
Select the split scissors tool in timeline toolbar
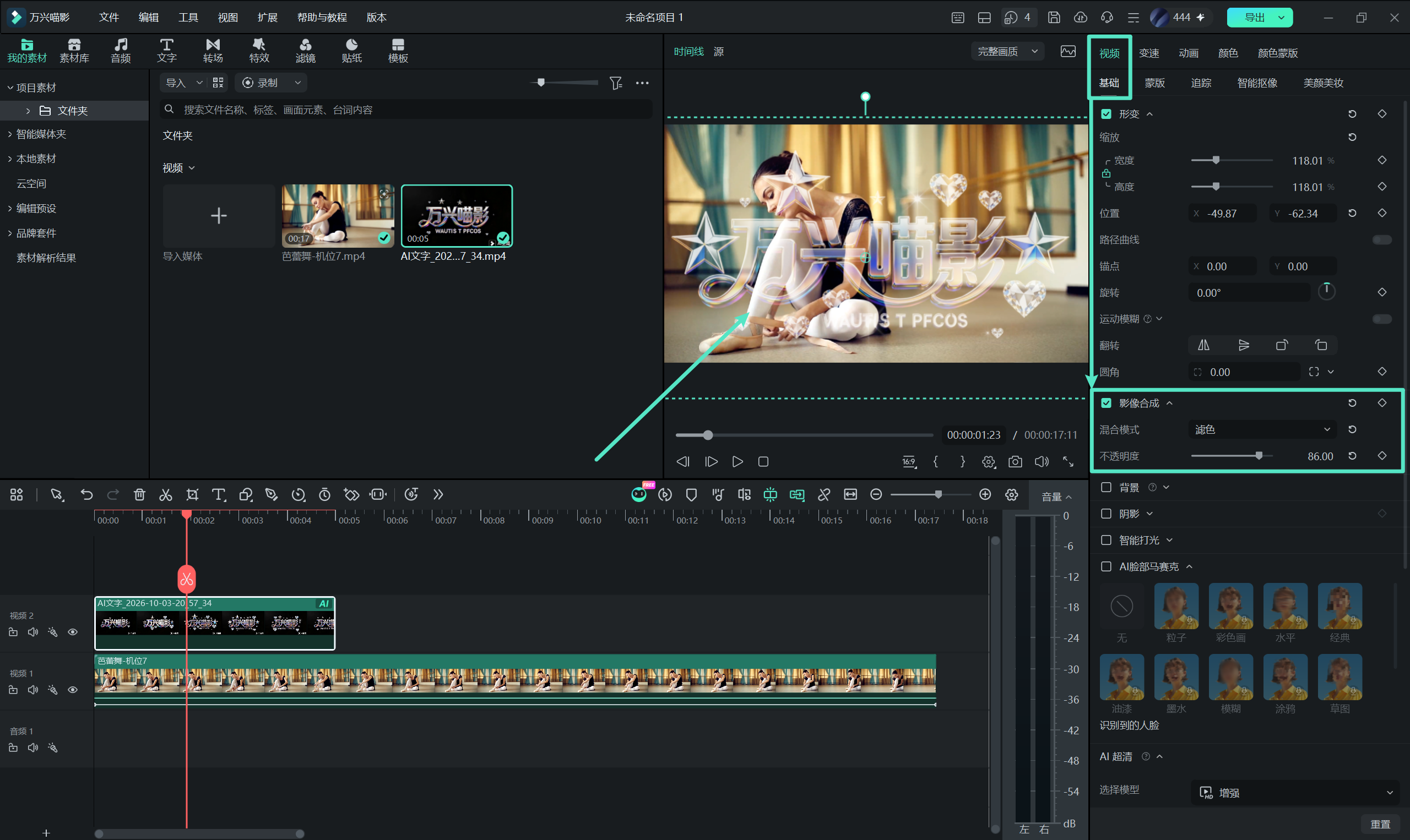165,495
